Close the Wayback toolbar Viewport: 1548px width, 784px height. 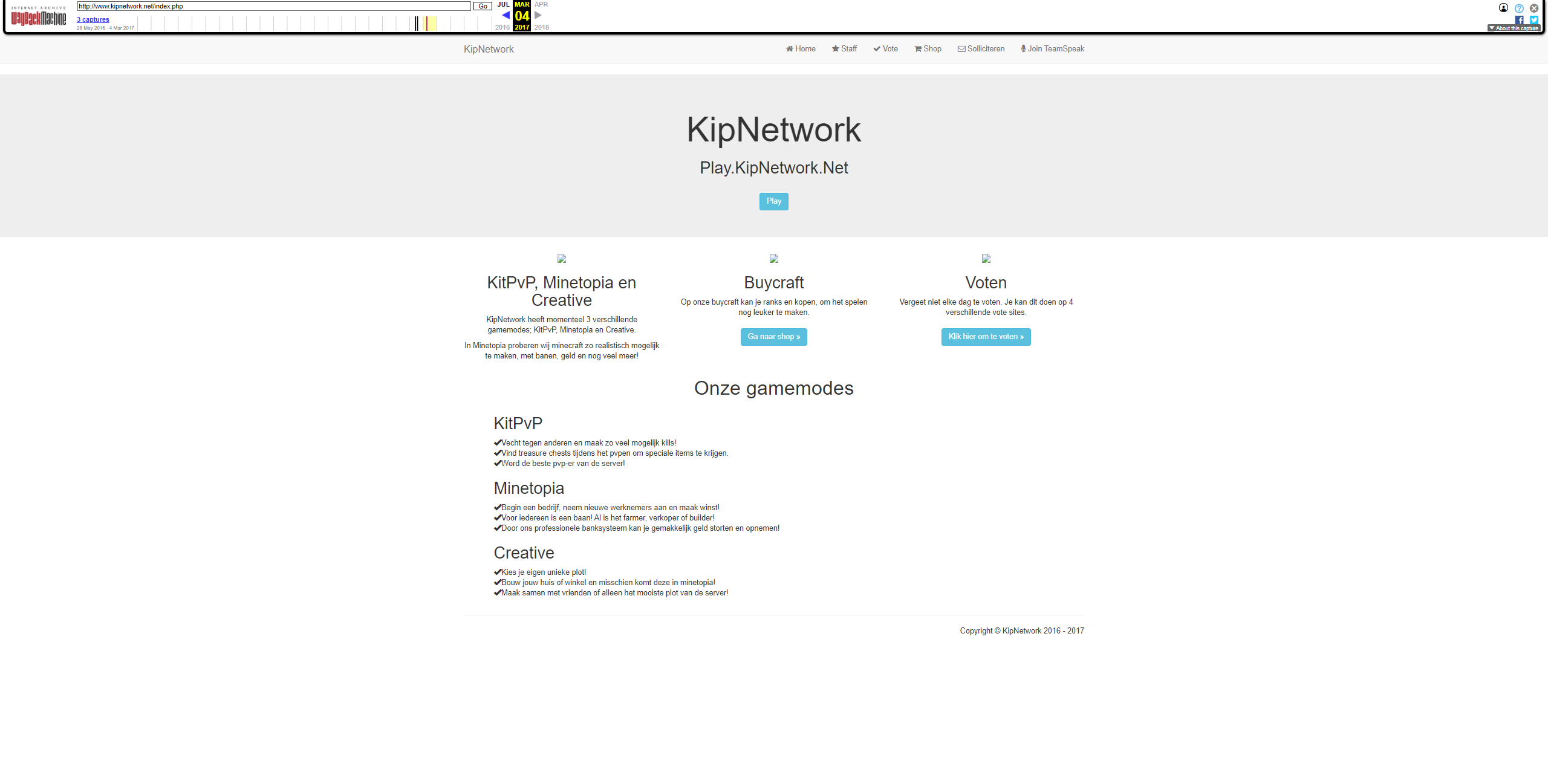(1534, 8)
